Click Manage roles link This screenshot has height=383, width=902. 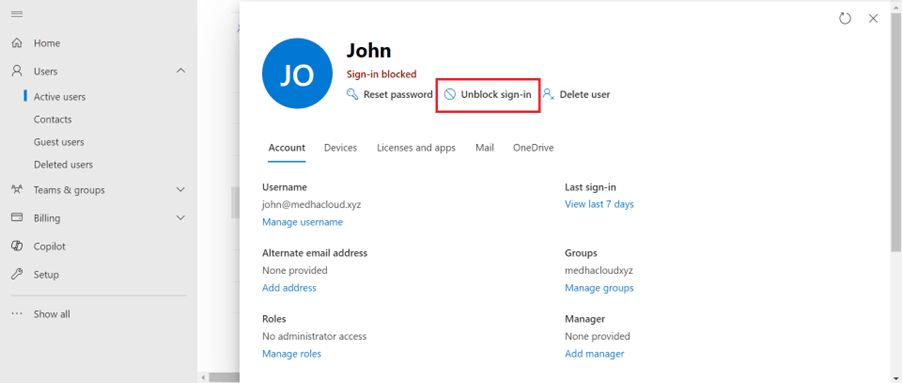click(292, 354)
